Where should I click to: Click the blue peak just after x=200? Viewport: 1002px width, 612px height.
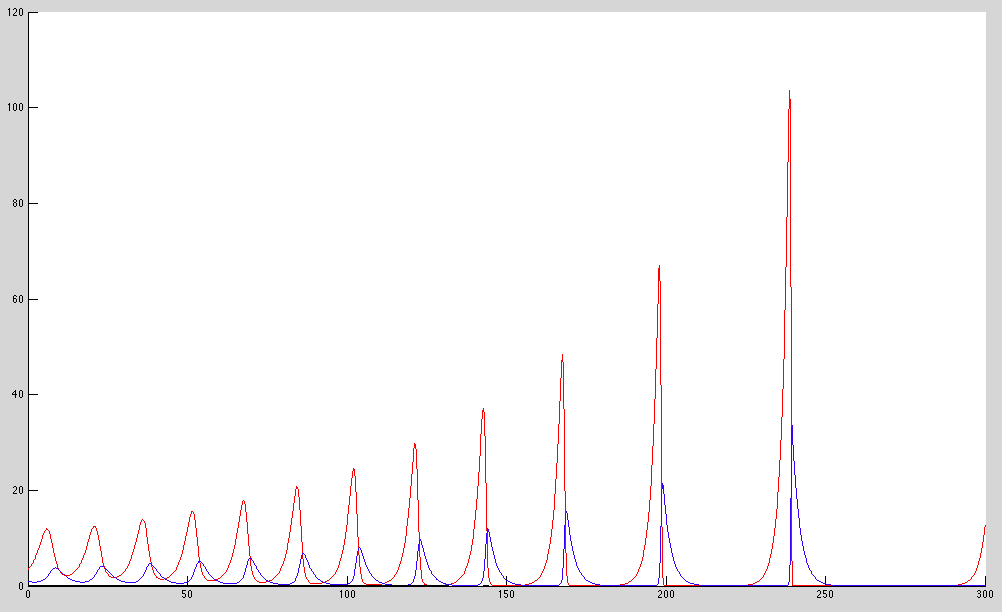[x=662, y=485]
